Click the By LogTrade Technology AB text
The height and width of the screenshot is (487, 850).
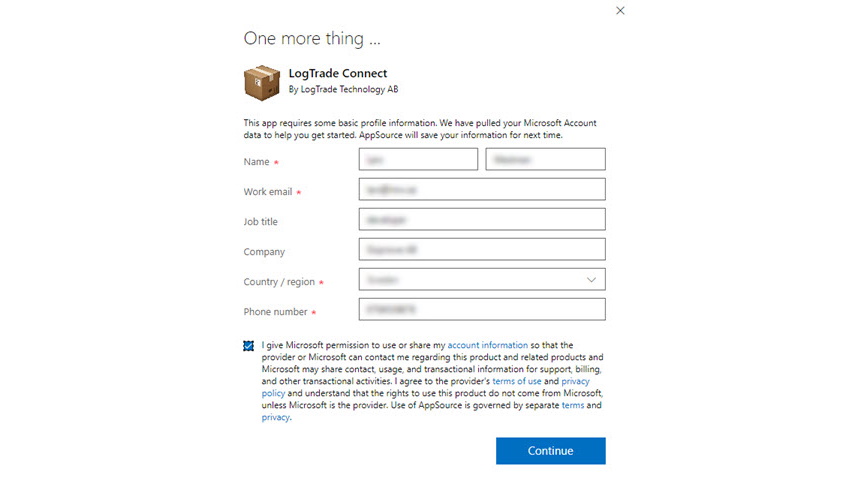pyautogui.click(x=343, y=89)
